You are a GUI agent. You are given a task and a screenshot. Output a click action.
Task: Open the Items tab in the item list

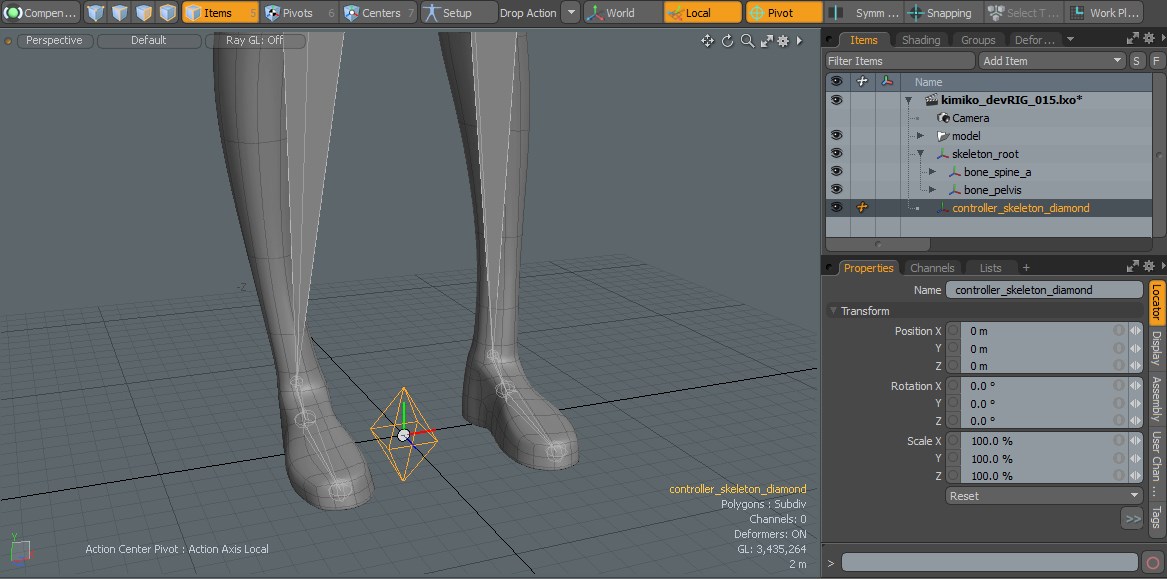click(864, 40)
